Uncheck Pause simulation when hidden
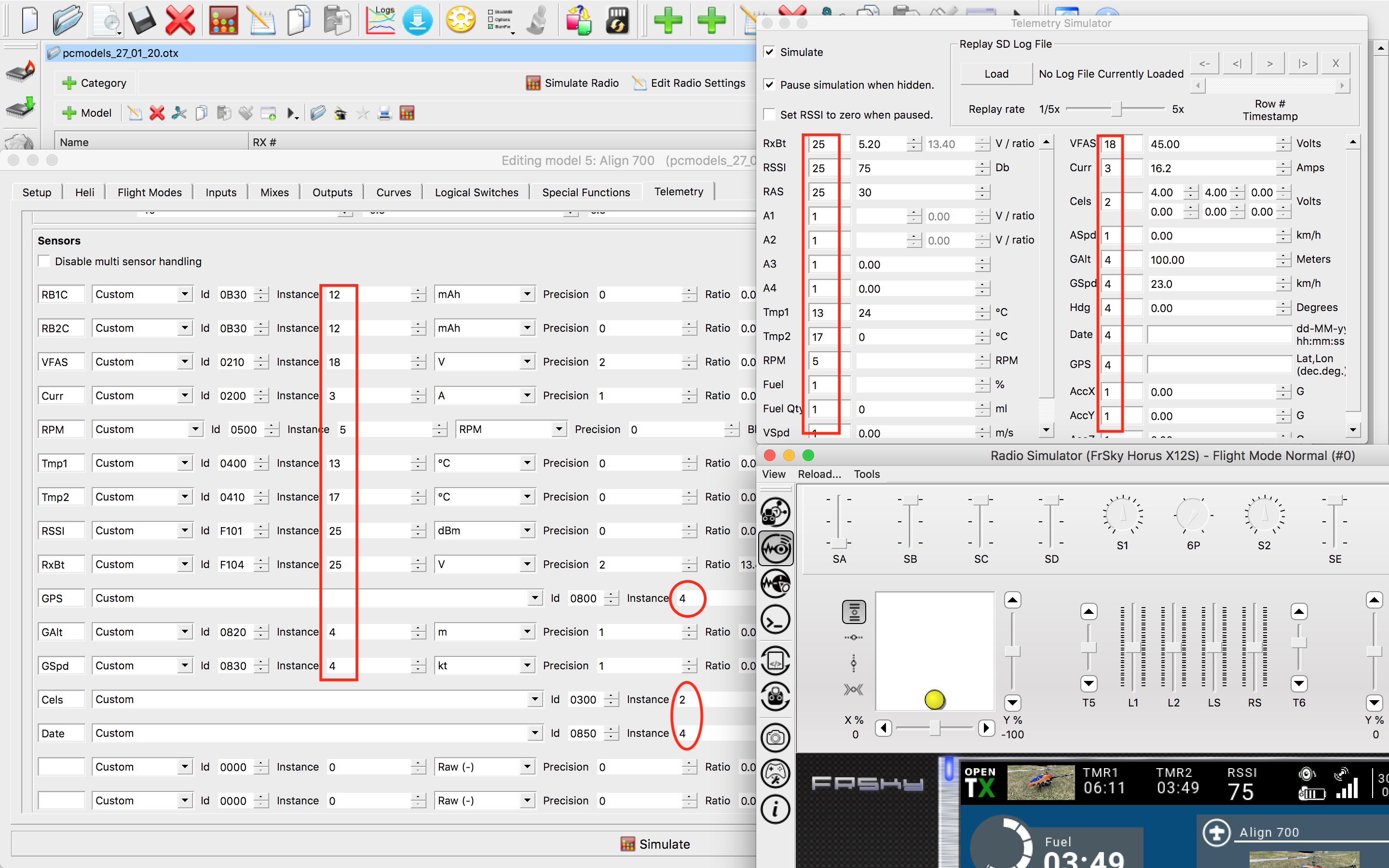Viewport: 1389px width, 868px height. [770, 84]
